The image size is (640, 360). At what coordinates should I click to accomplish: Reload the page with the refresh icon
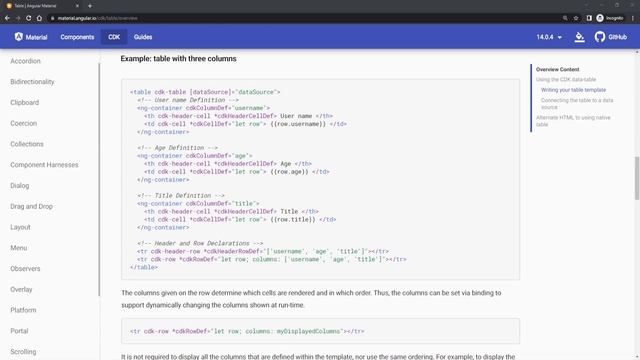(x=29, y=18)
